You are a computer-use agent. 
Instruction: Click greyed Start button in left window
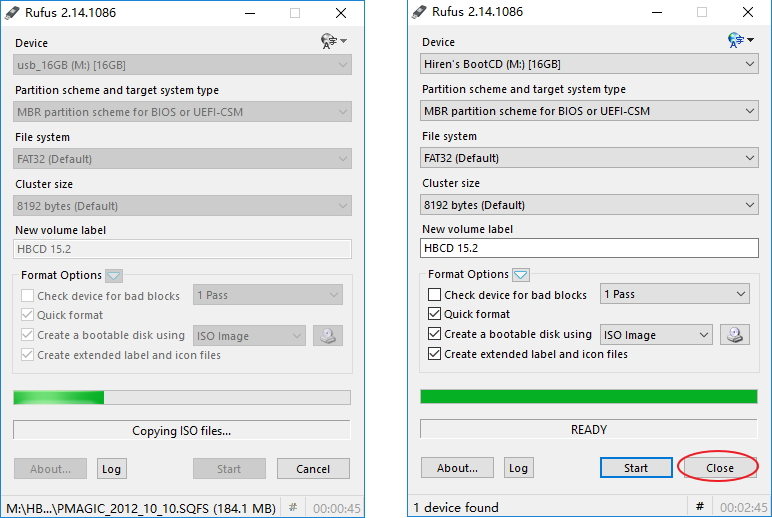(229, 469)
